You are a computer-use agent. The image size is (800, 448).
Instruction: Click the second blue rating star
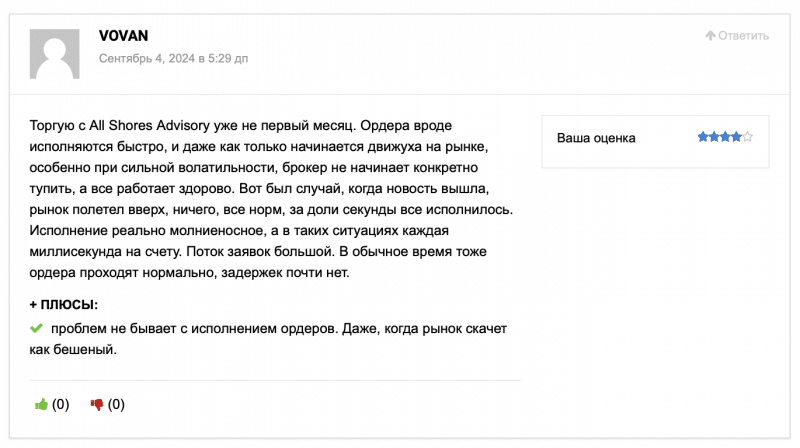click(x=714, y=137)
